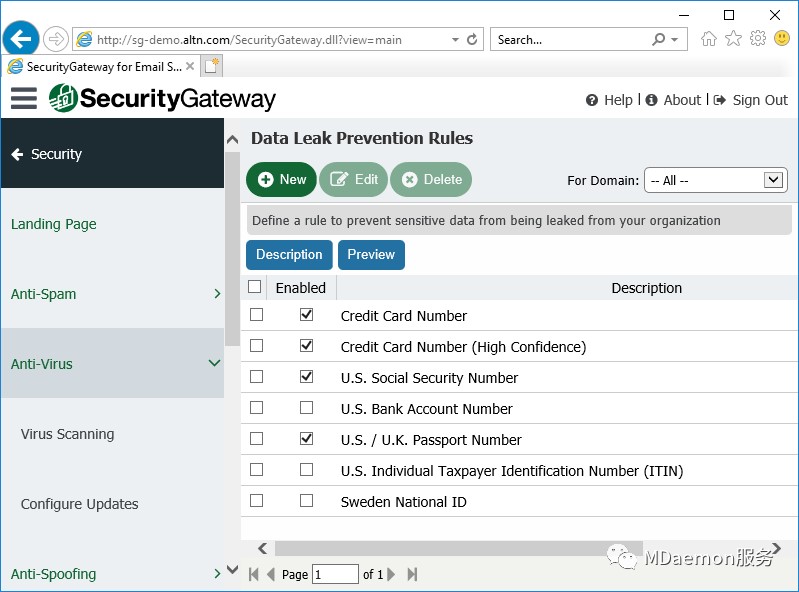This screenshot has height=592, width=799.
Task: Go to previous page of rules
Action: 271,575
